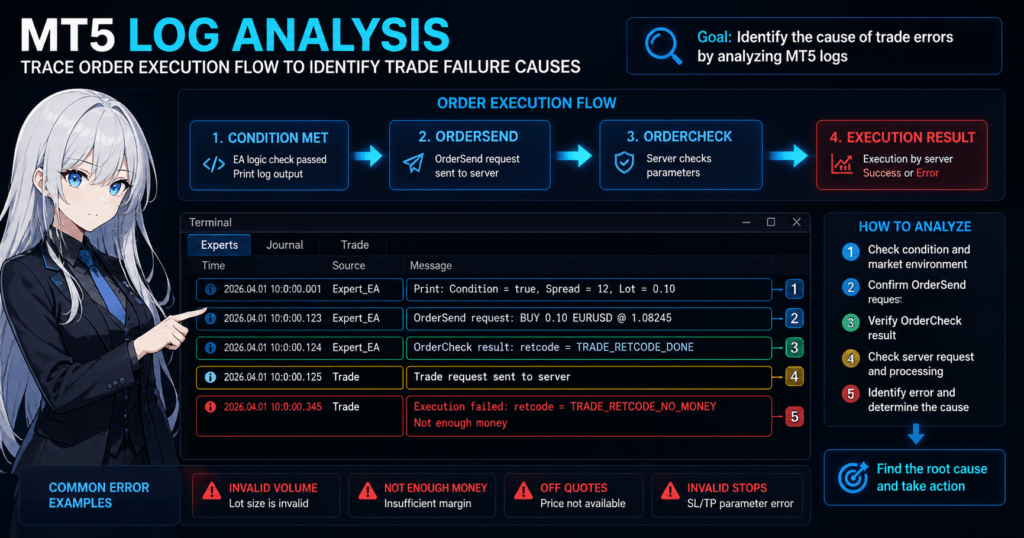Click the warning triangle beside Invalid Volume
This screenshot has height=538, width=1024.
(212, 491)
